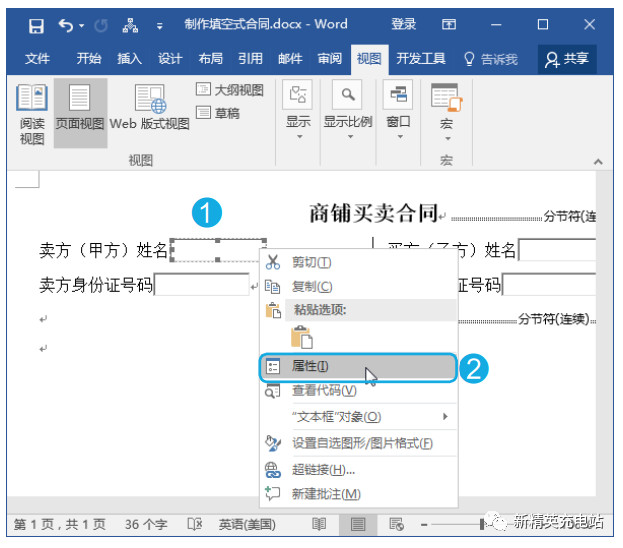Viewport: 623px width, 548px height.
Task: Click the 登录 sign-in button
Action: tap(403, 24)
